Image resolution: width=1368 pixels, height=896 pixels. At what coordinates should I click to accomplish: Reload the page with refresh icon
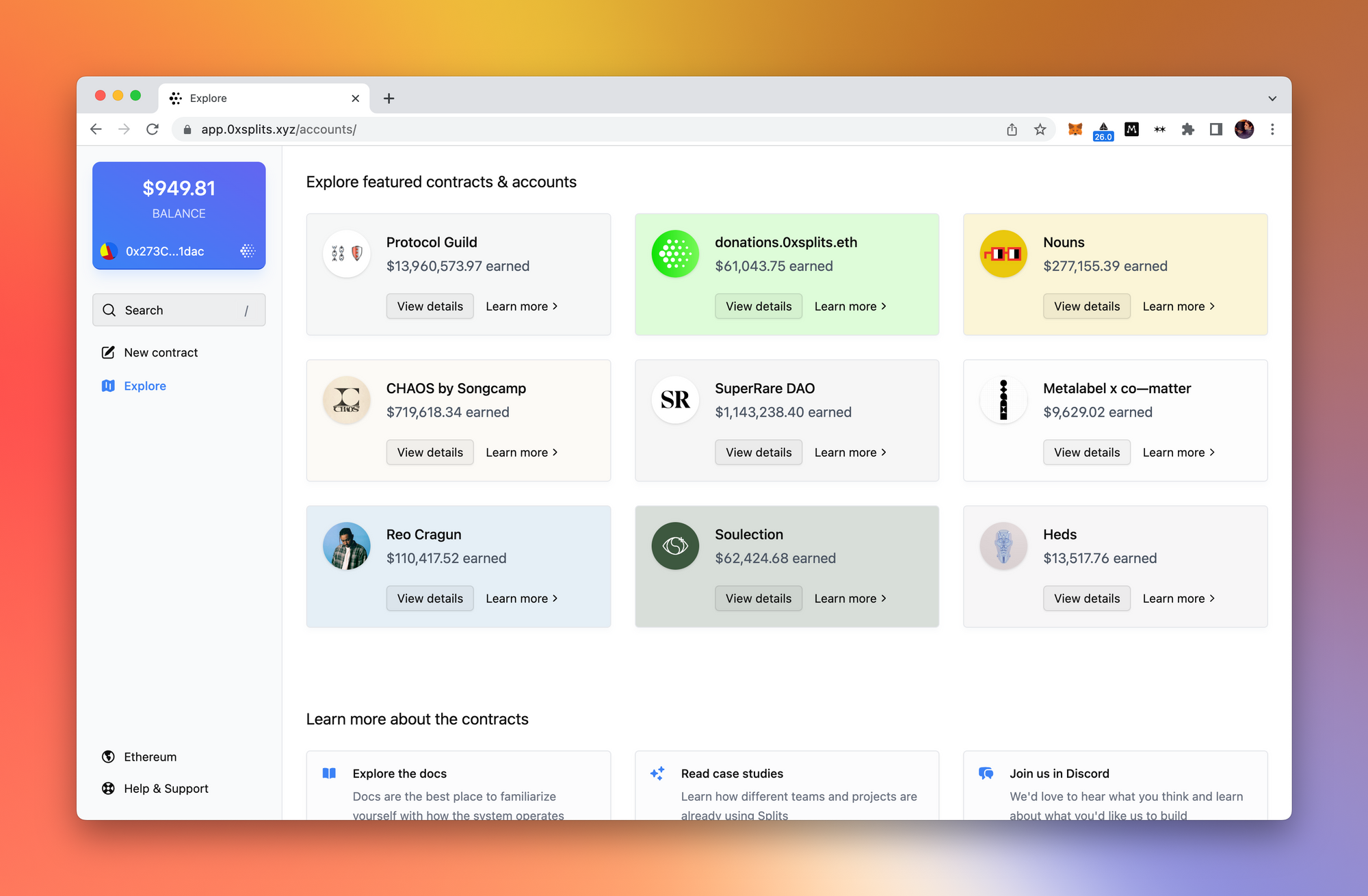tap(153, 129)
